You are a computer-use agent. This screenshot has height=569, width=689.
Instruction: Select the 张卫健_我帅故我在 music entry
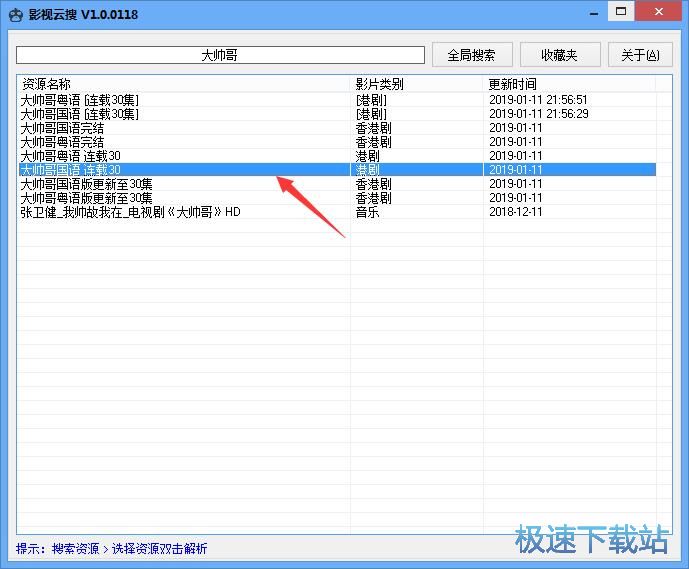point(130,212)
